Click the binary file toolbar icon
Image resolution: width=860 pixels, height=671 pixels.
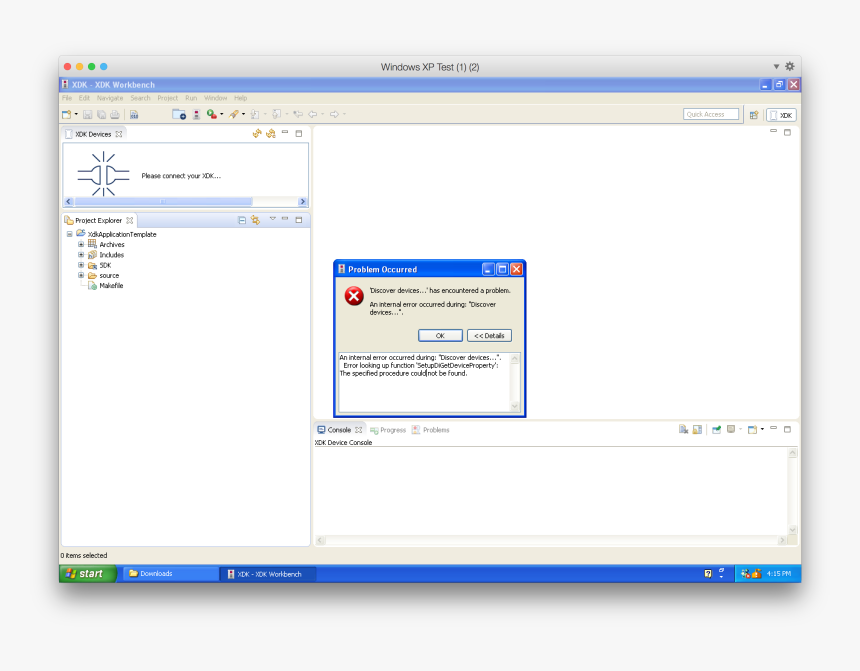(134, 114)
